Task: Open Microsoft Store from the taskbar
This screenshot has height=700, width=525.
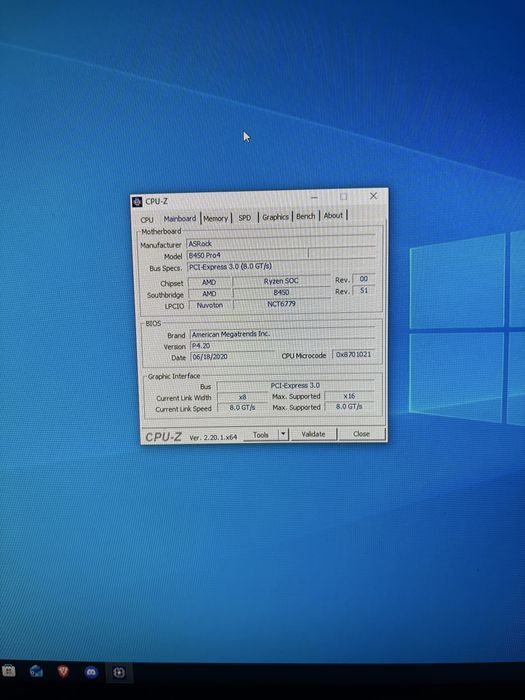Action: click(8, 671)
